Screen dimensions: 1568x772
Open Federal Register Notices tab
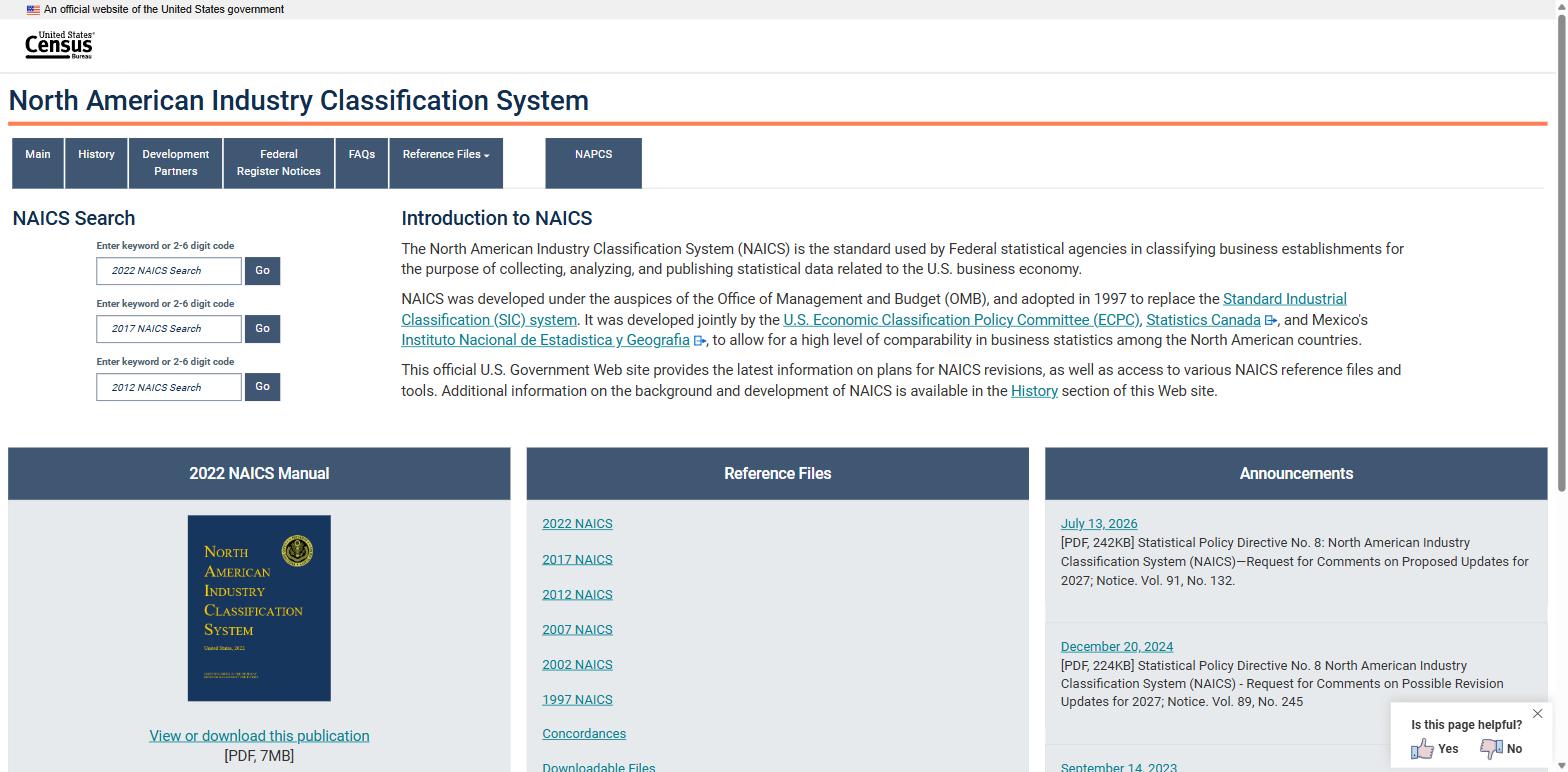tap(278, 163)
